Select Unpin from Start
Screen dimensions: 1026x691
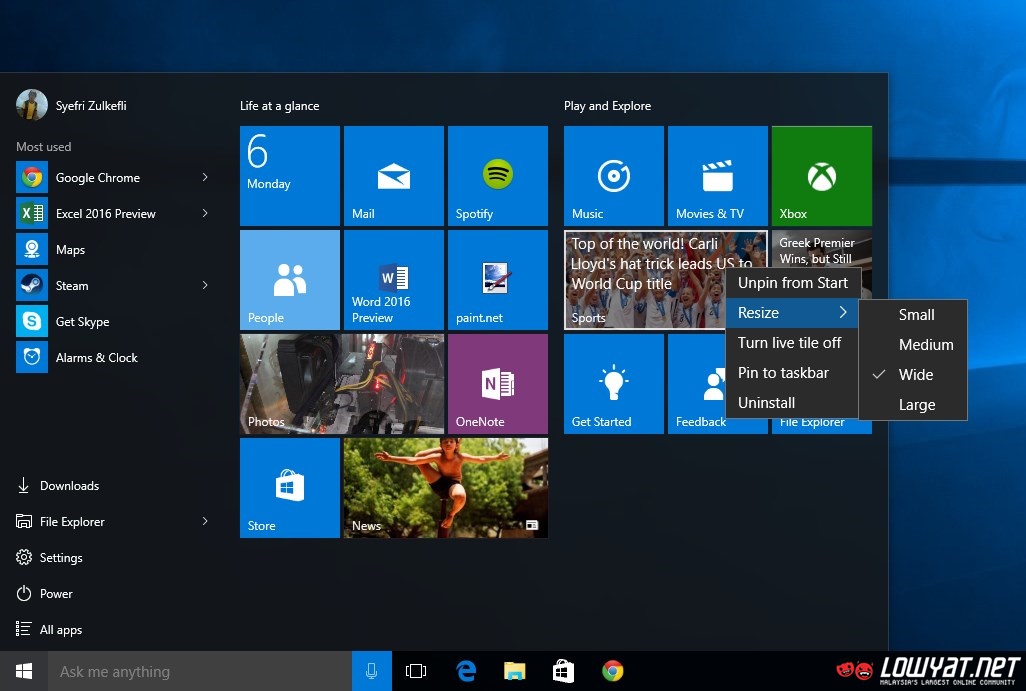point(792,283)
